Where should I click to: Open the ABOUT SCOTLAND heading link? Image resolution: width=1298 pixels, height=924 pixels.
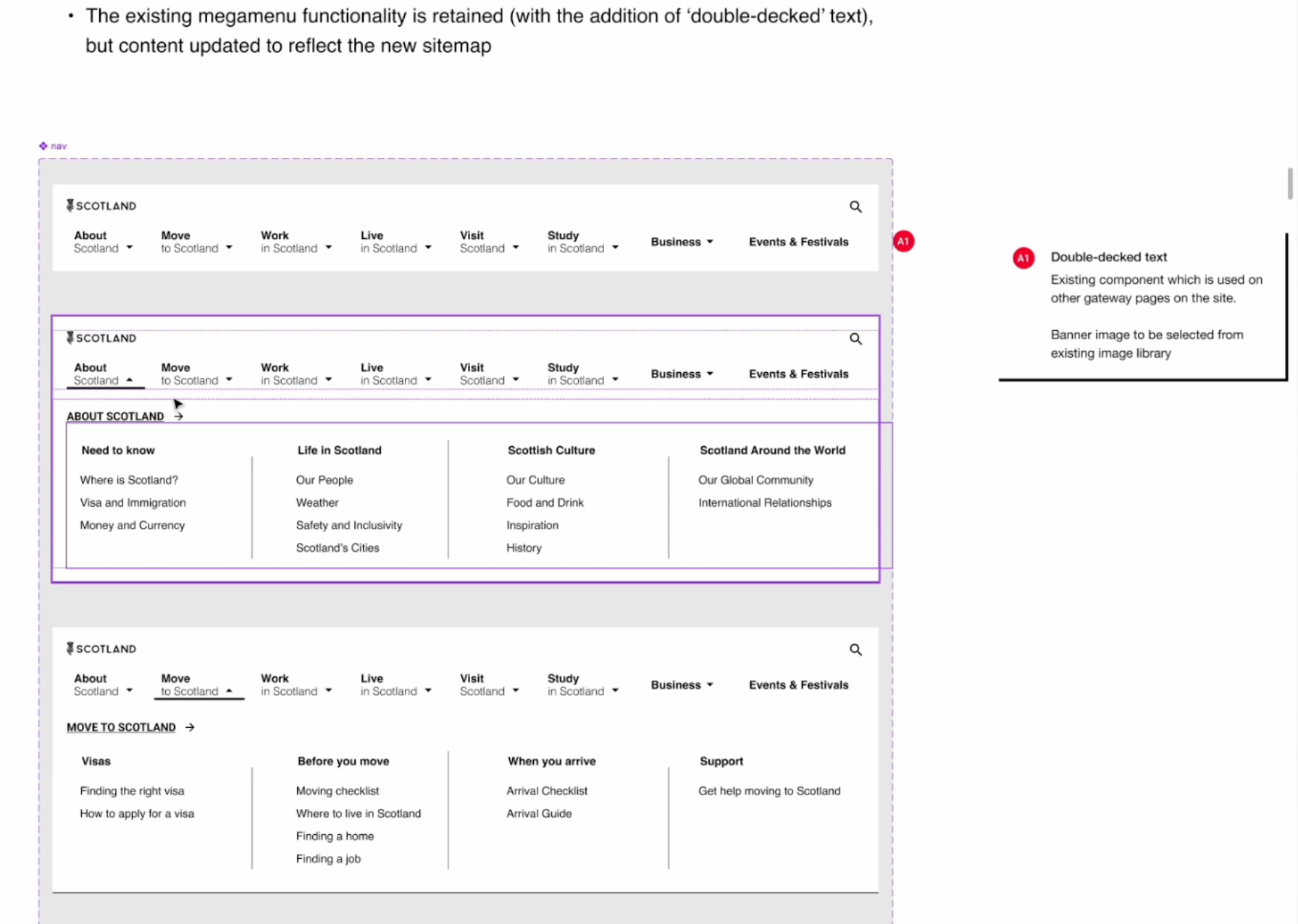coord(115,416)
